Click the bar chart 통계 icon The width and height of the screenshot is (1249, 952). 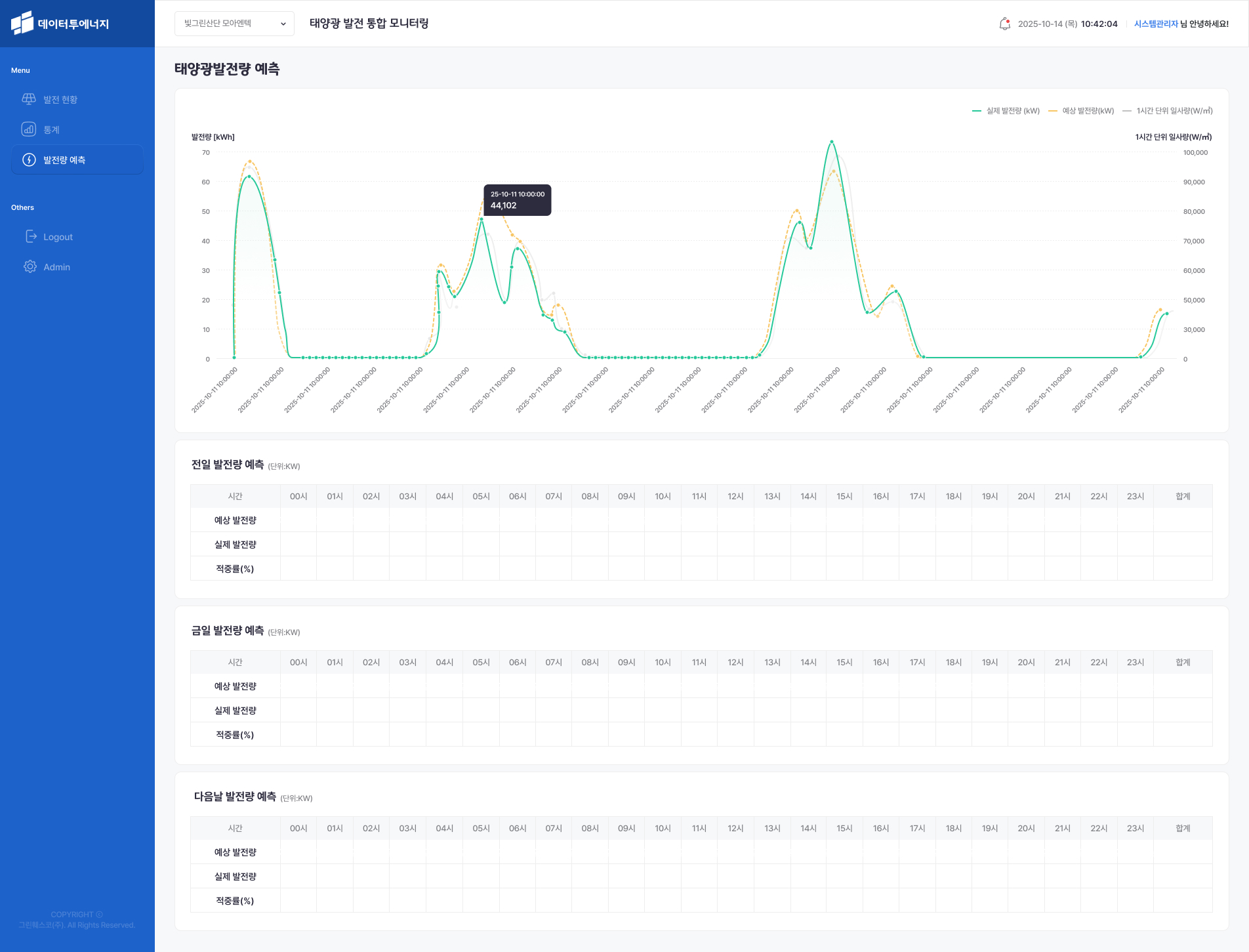29,129
